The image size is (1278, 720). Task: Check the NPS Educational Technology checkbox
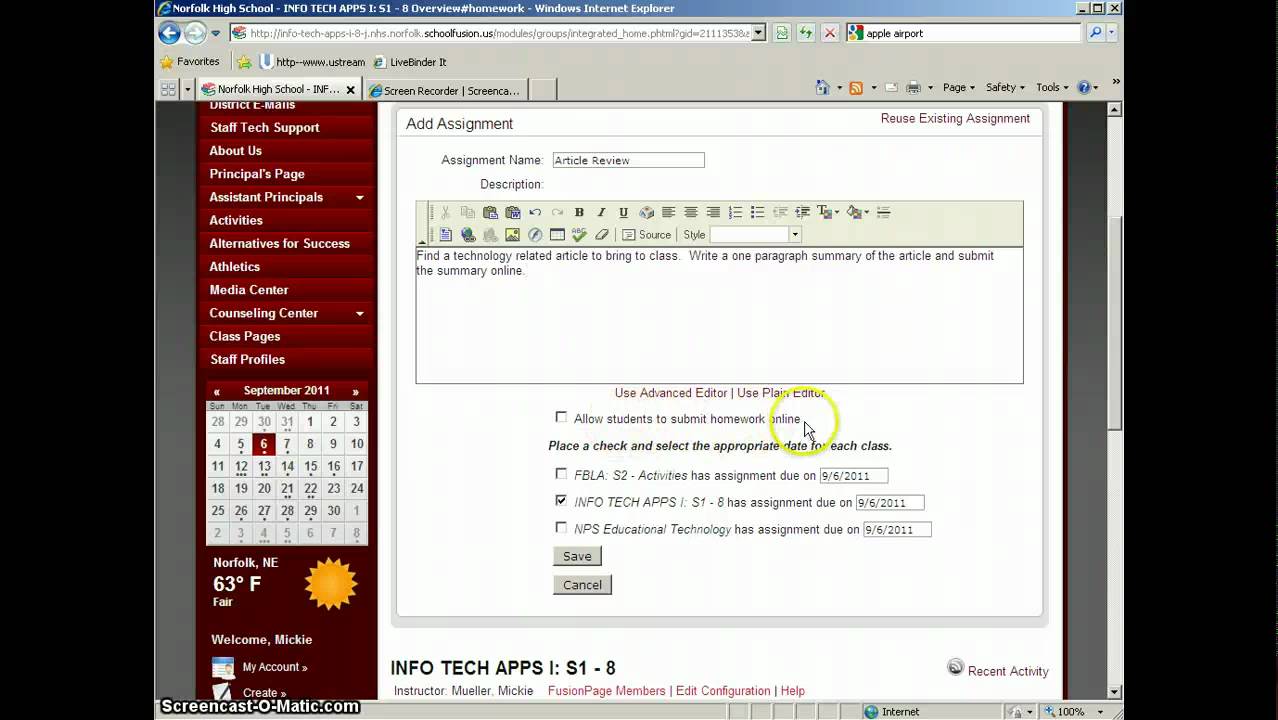tap(561, 527)
